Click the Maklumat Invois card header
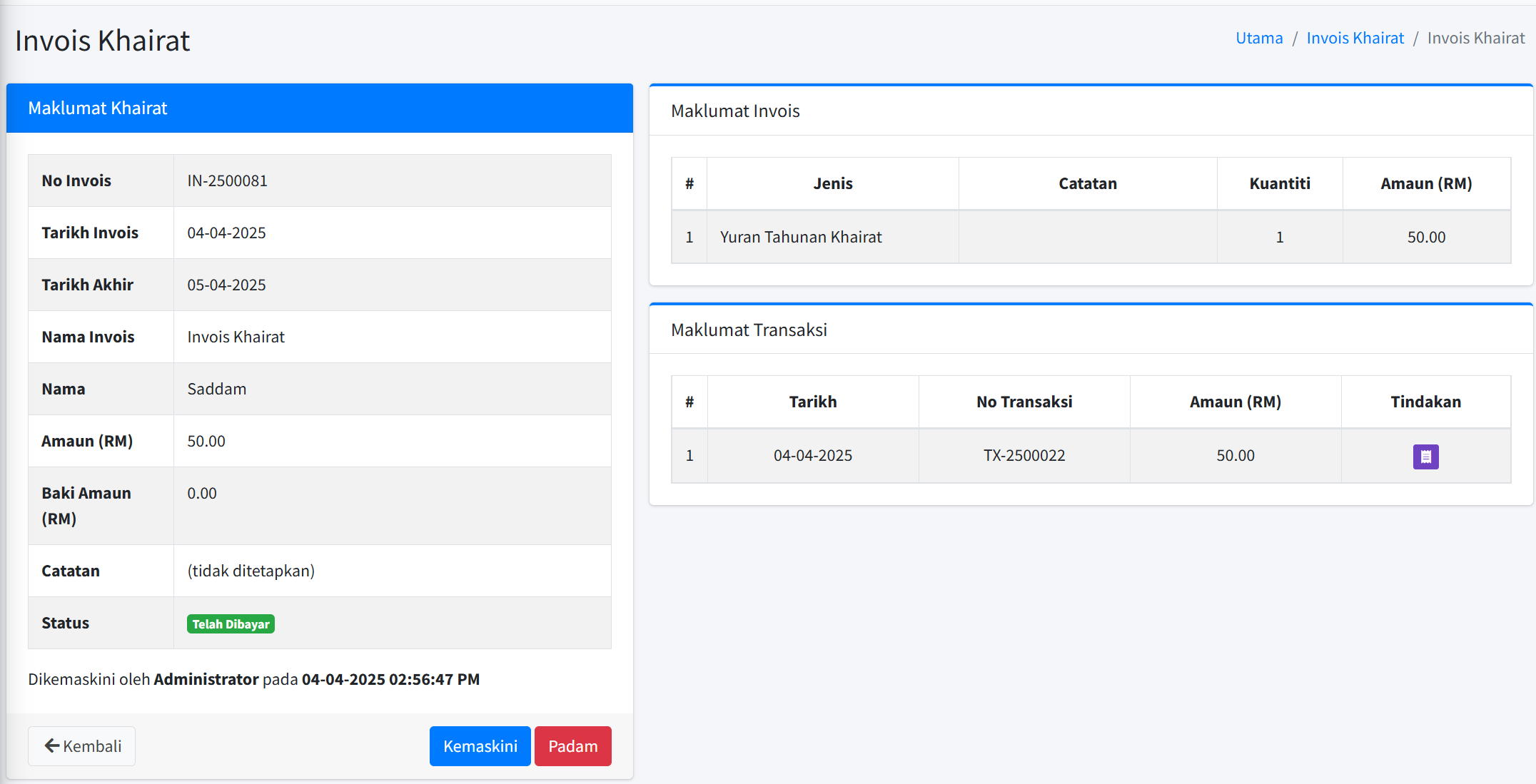This screenshot has width=1536, height=784. [735, 111]
